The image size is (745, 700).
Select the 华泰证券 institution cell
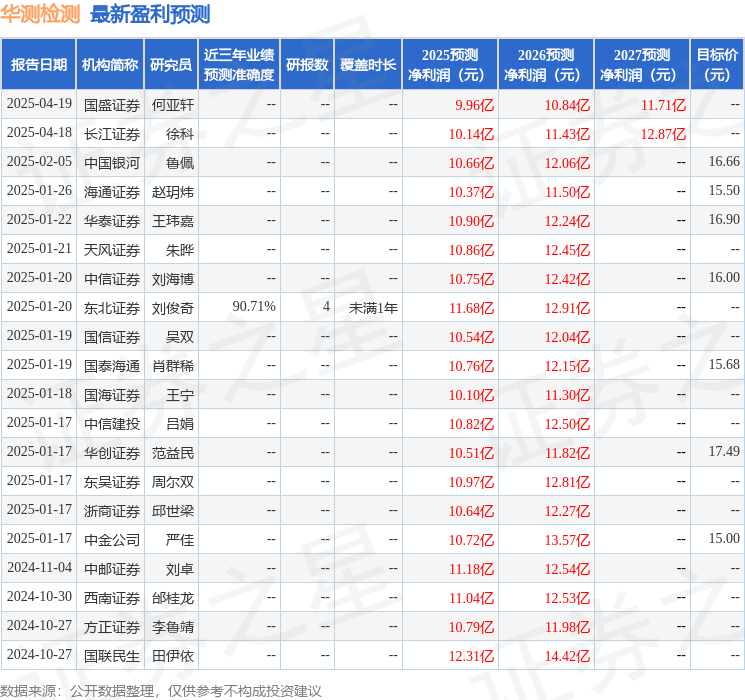[112, 221]
